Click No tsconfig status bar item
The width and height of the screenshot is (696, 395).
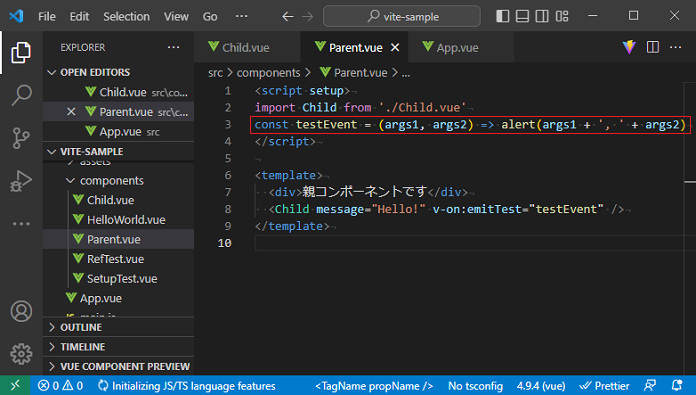[475, 385]
